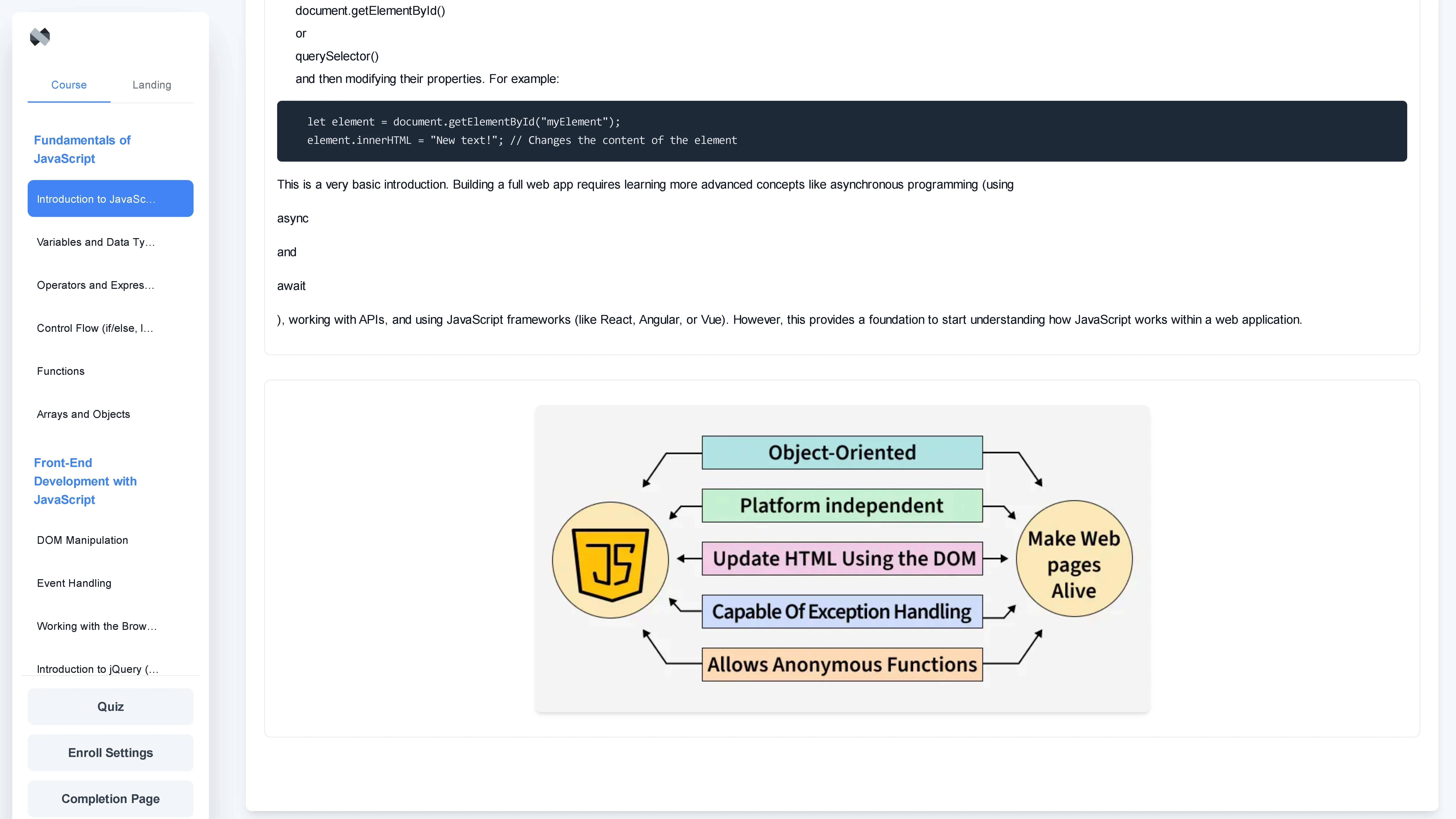Open the Arrays and Objects lesson
1456x819 pixels.
[x=83, y=414]
